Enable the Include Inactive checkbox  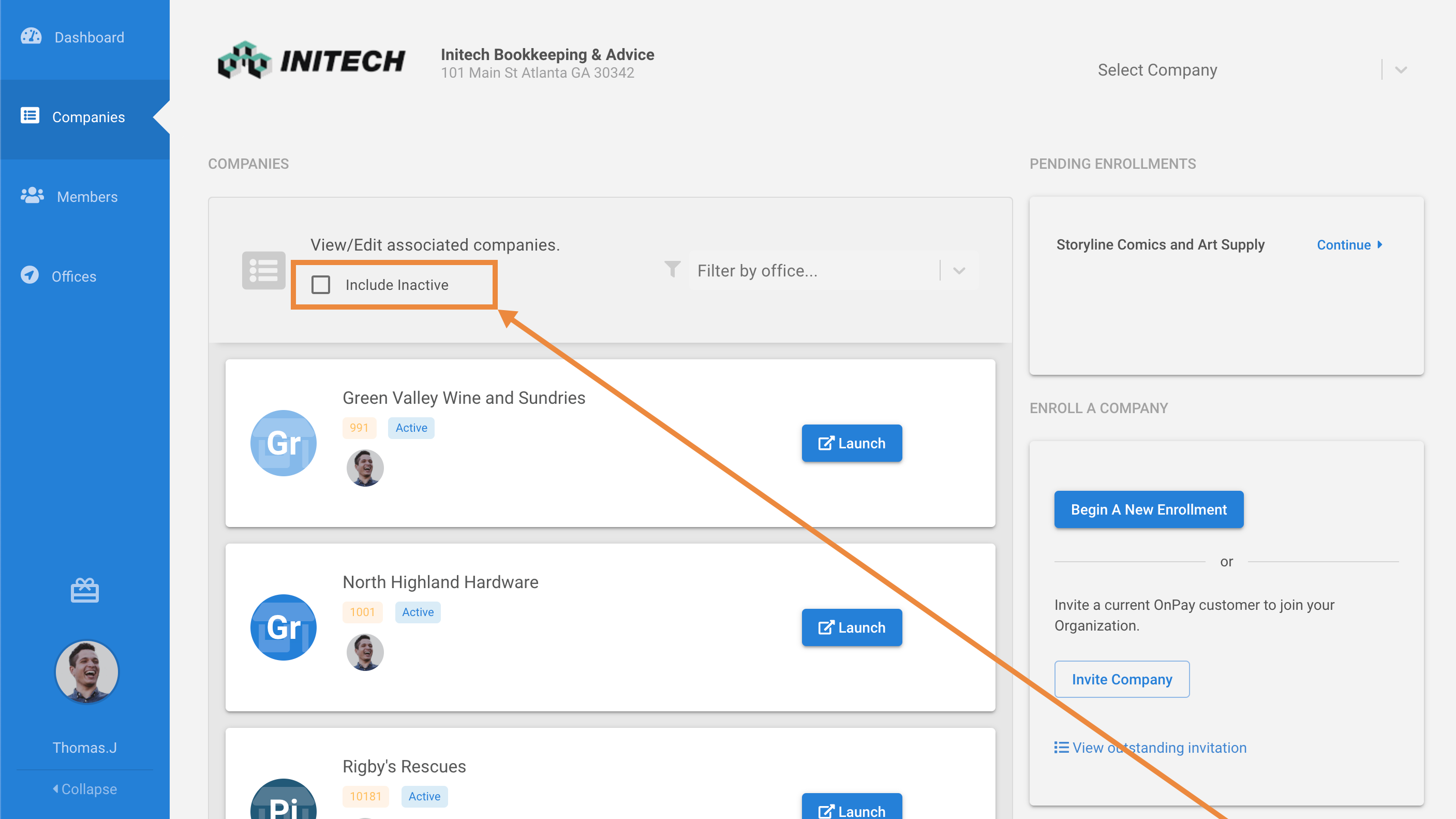(320, 285)
